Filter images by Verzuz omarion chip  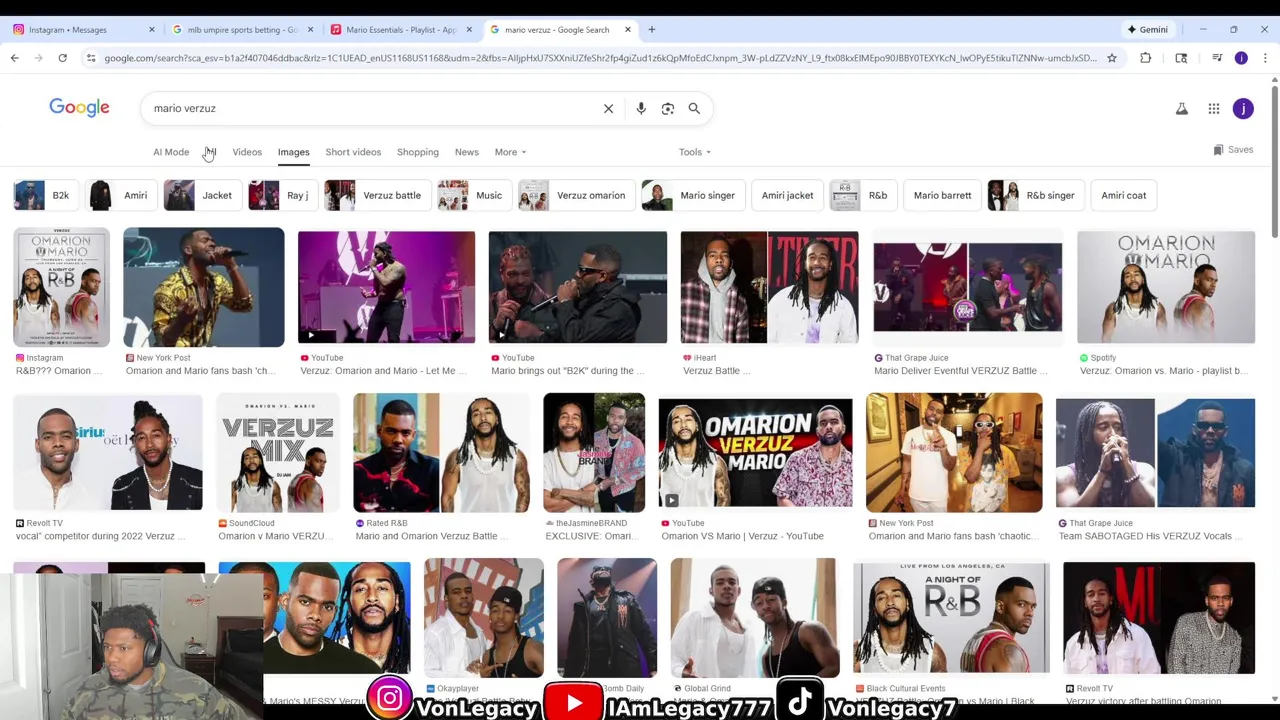575,195
